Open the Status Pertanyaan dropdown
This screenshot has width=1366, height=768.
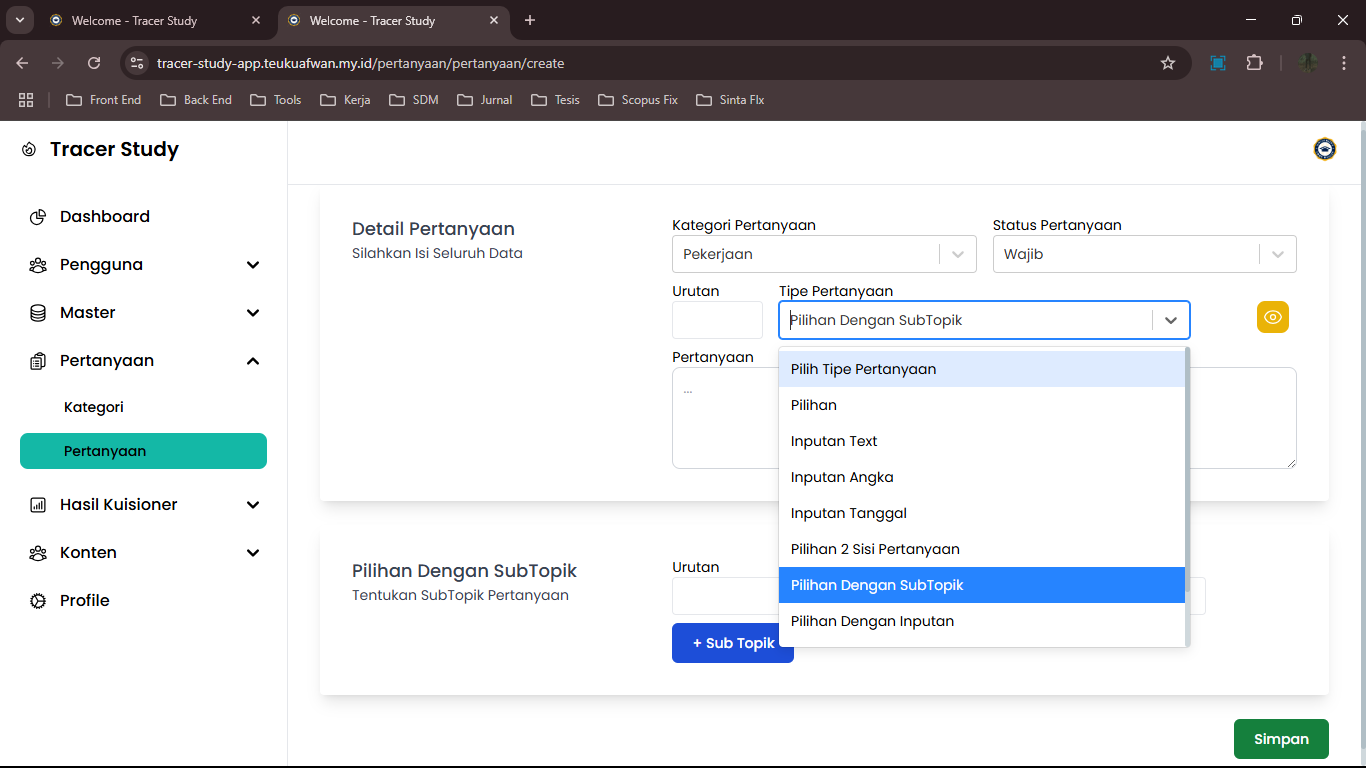pyautogui.click(x=1277, y=254)
